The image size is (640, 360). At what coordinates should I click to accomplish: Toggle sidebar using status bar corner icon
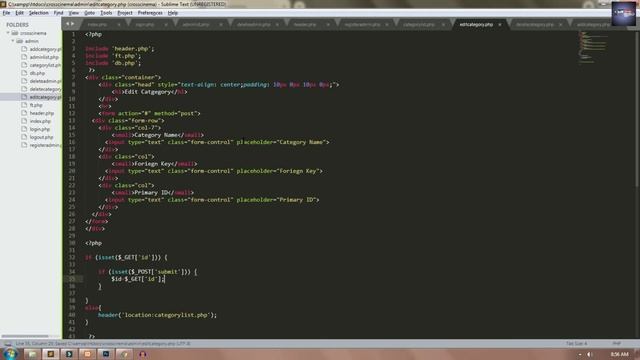click(7, 344)
